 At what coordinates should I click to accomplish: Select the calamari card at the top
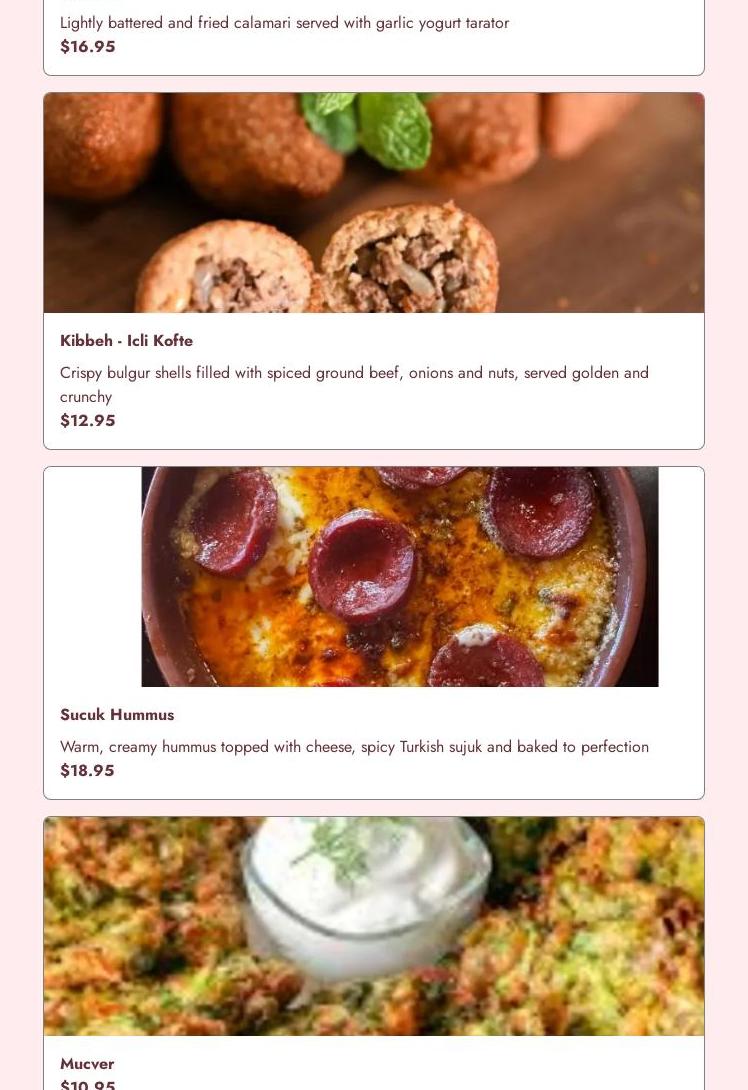click(x=374, y=38)
